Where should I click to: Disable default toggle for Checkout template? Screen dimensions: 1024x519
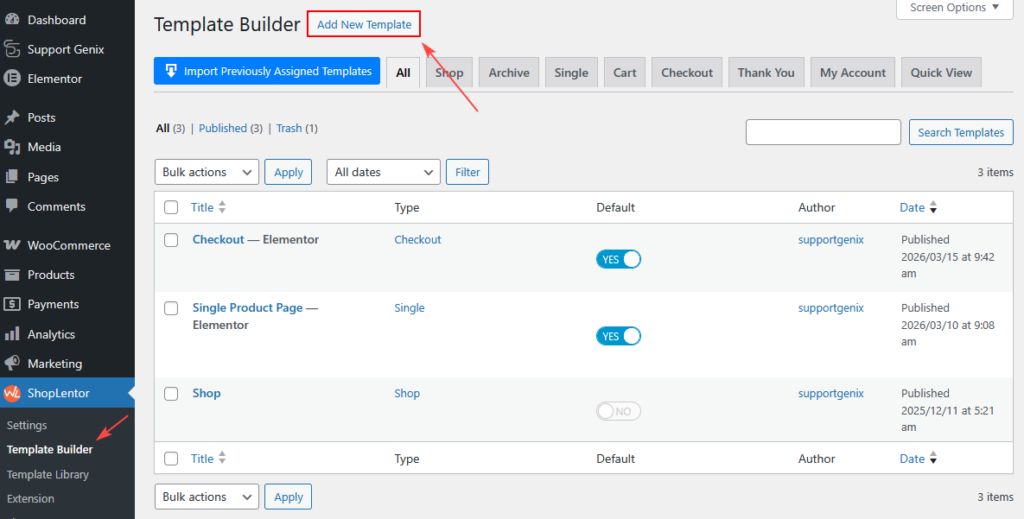pos(618,259)
